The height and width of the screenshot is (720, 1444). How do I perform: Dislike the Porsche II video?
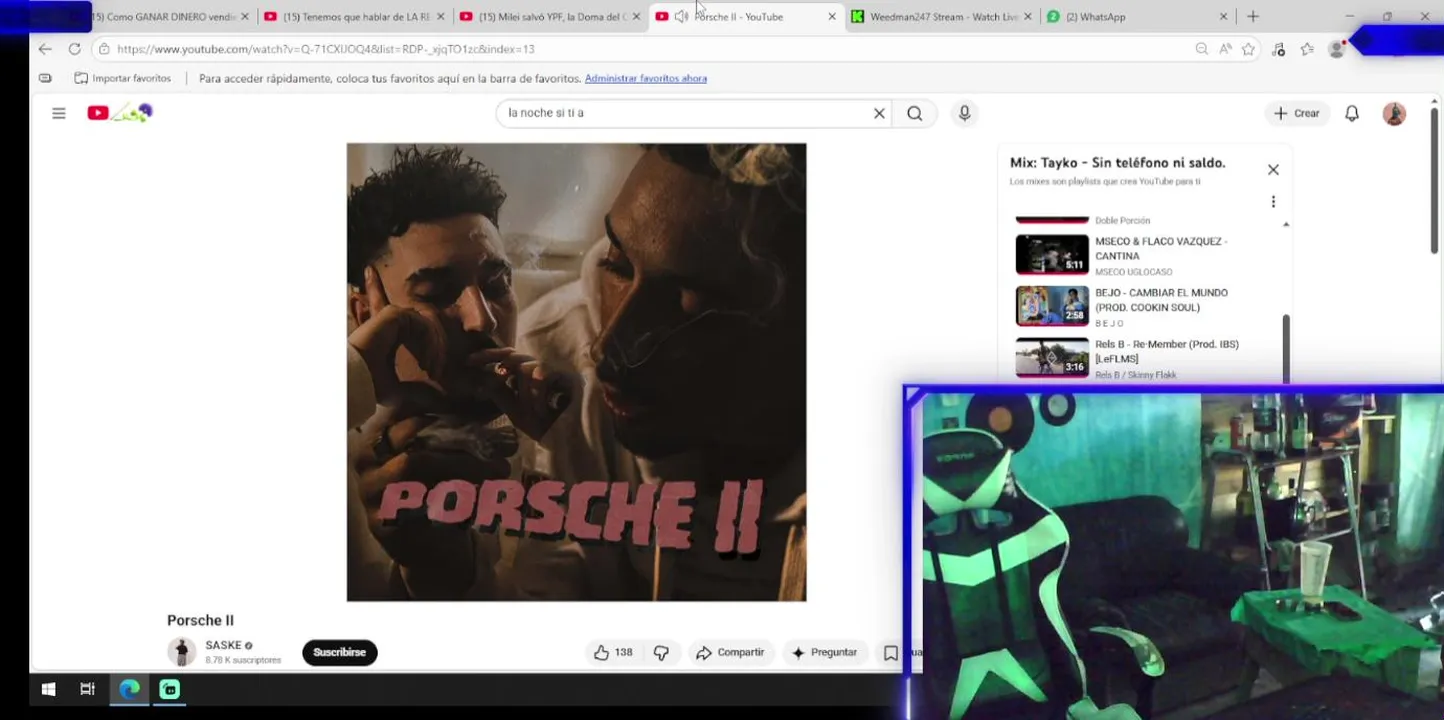661,652
